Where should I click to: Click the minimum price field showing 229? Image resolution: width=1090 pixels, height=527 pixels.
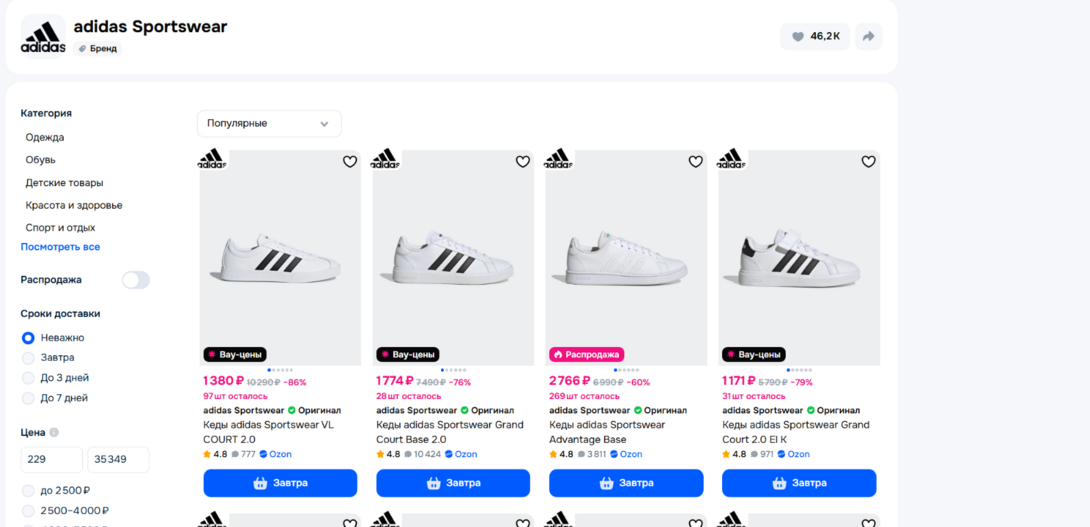pyautogui.click(x=51, y=460)
